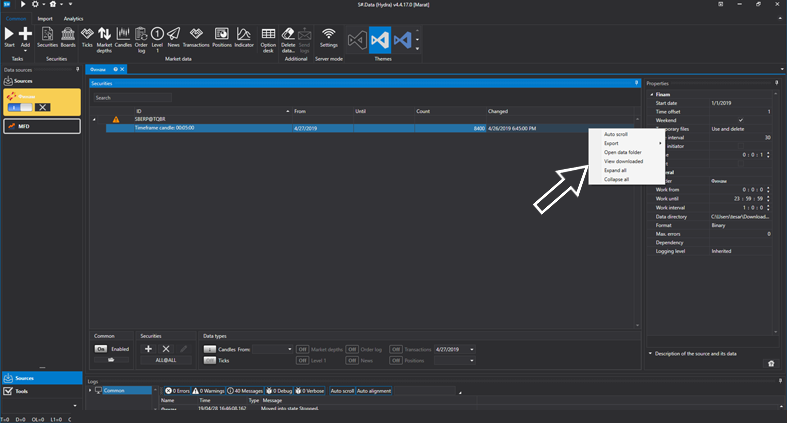Toggle the Ticks data type switch

click(x=210, y=360)
